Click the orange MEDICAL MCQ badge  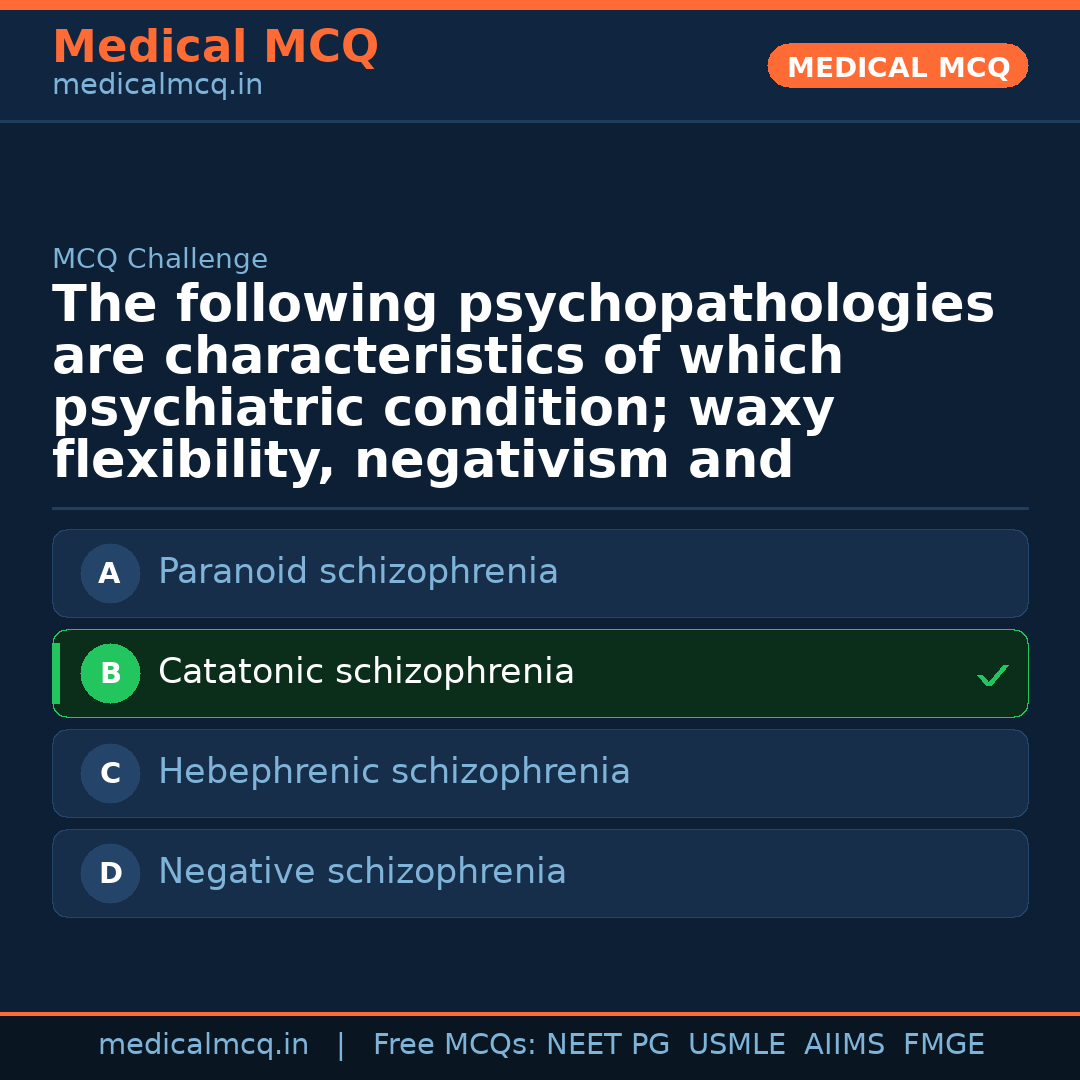tap(898, 67)
